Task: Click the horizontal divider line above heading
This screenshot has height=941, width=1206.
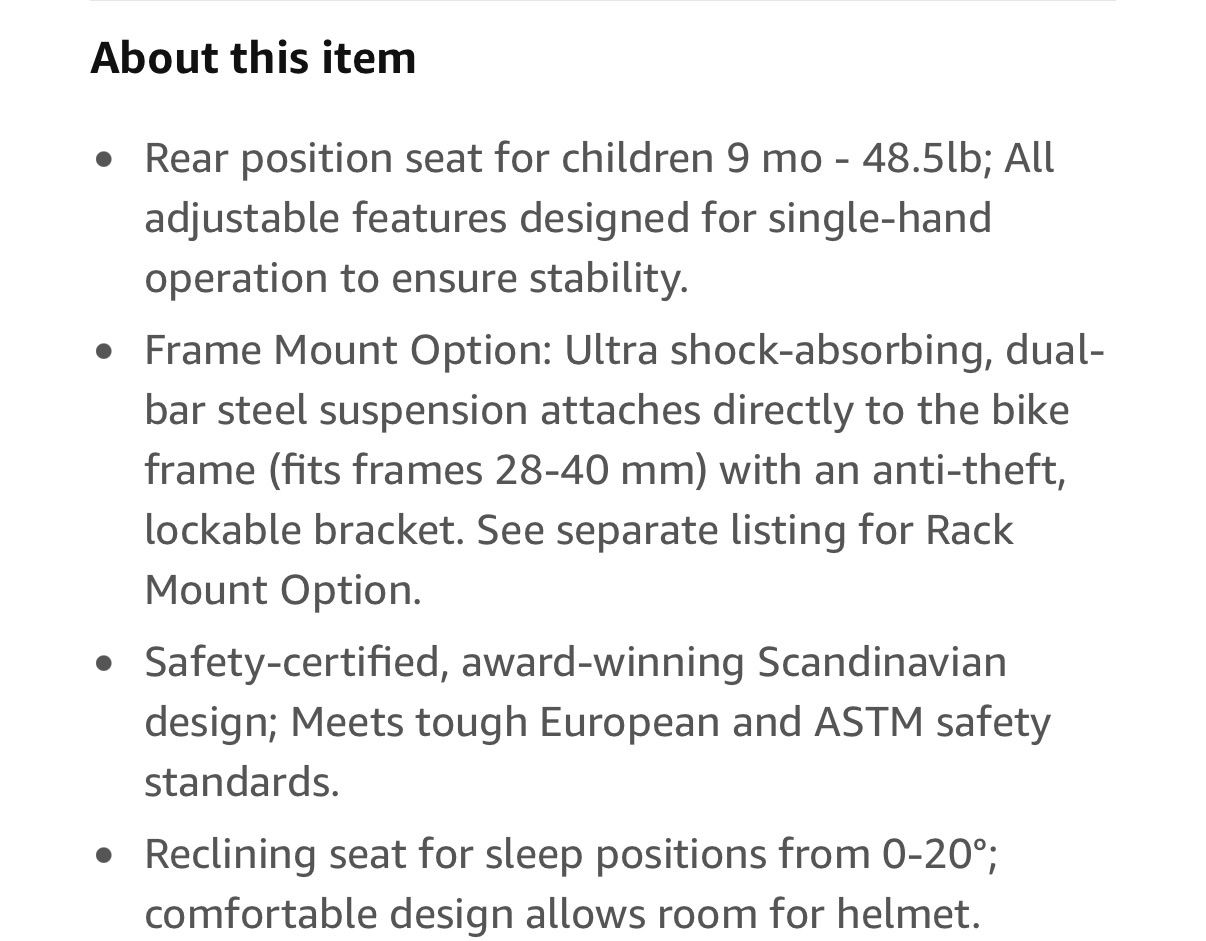Action: 603,1
